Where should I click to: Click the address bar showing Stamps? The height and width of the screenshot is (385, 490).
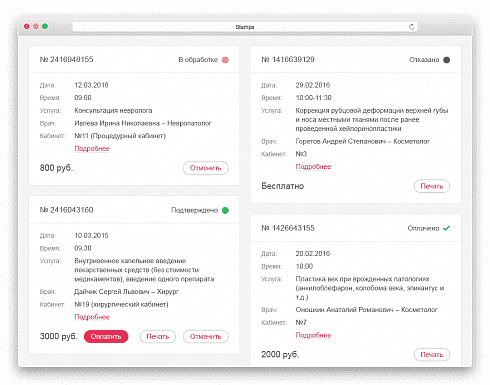coord(245,27)
